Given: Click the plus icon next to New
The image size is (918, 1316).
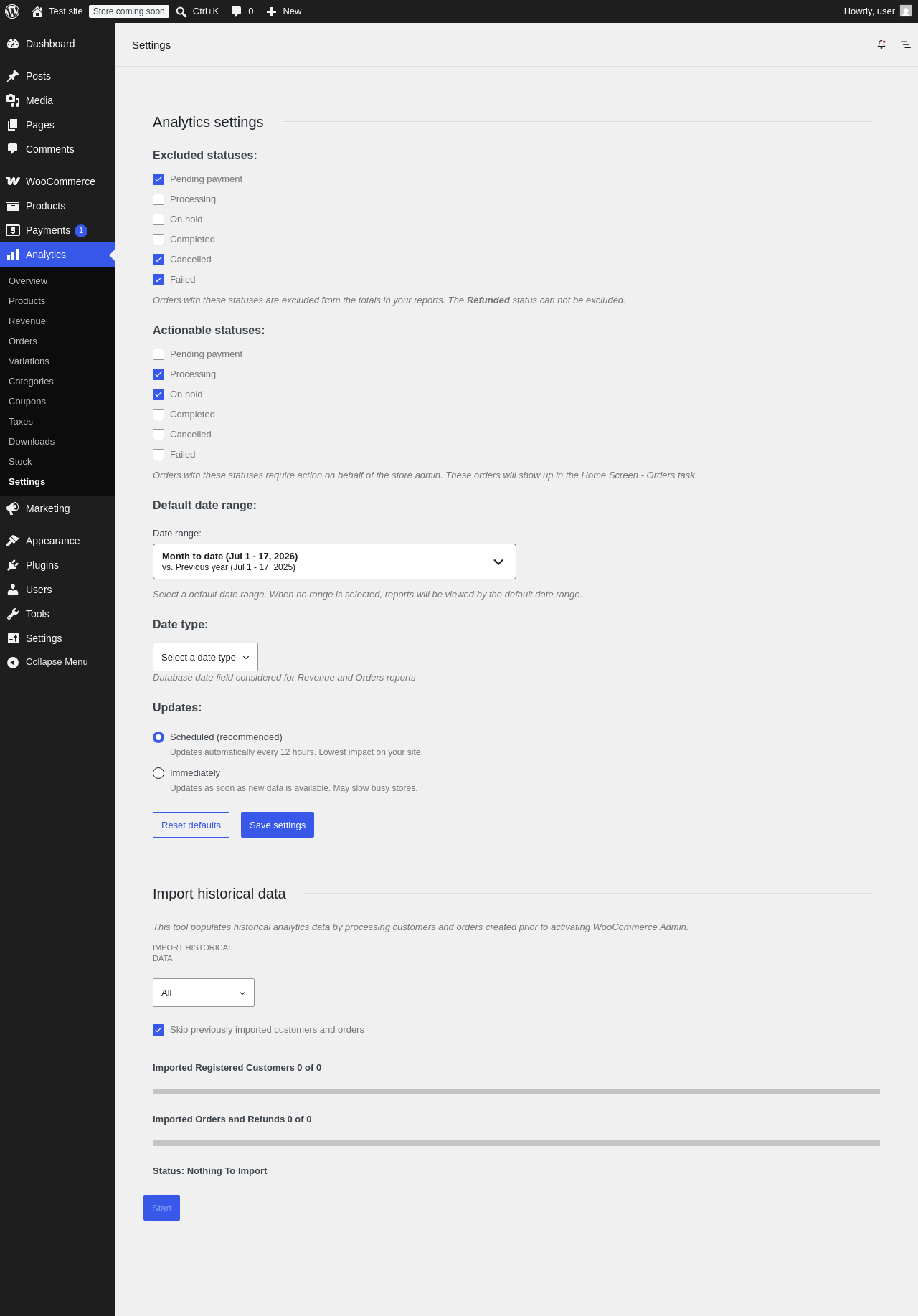Looking at the screenshot, I should (271, 11).
